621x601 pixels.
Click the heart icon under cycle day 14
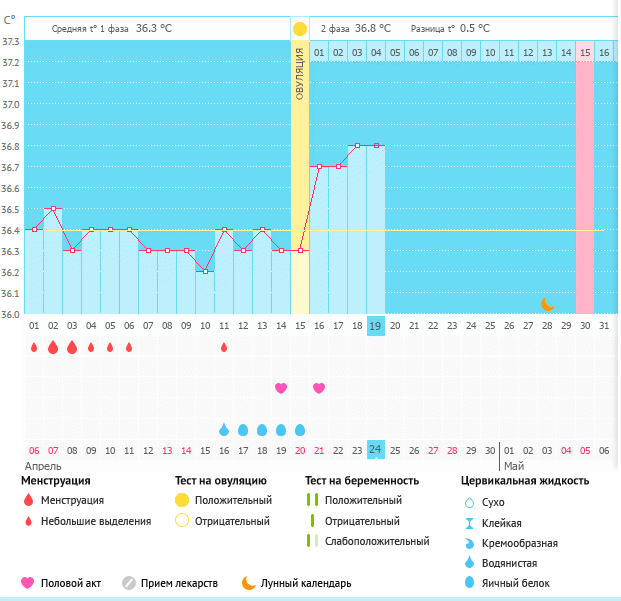pyautogui.click(x=281, y=388)
